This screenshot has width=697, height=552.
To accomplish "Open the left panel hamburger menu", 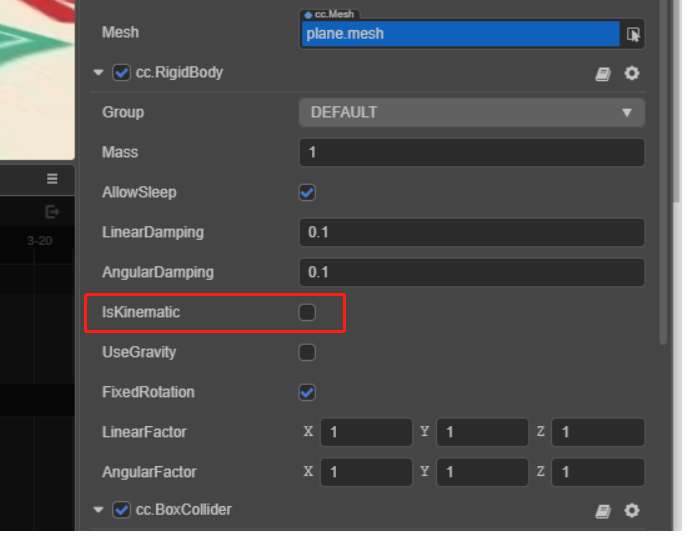I will (x=52, y=179).
